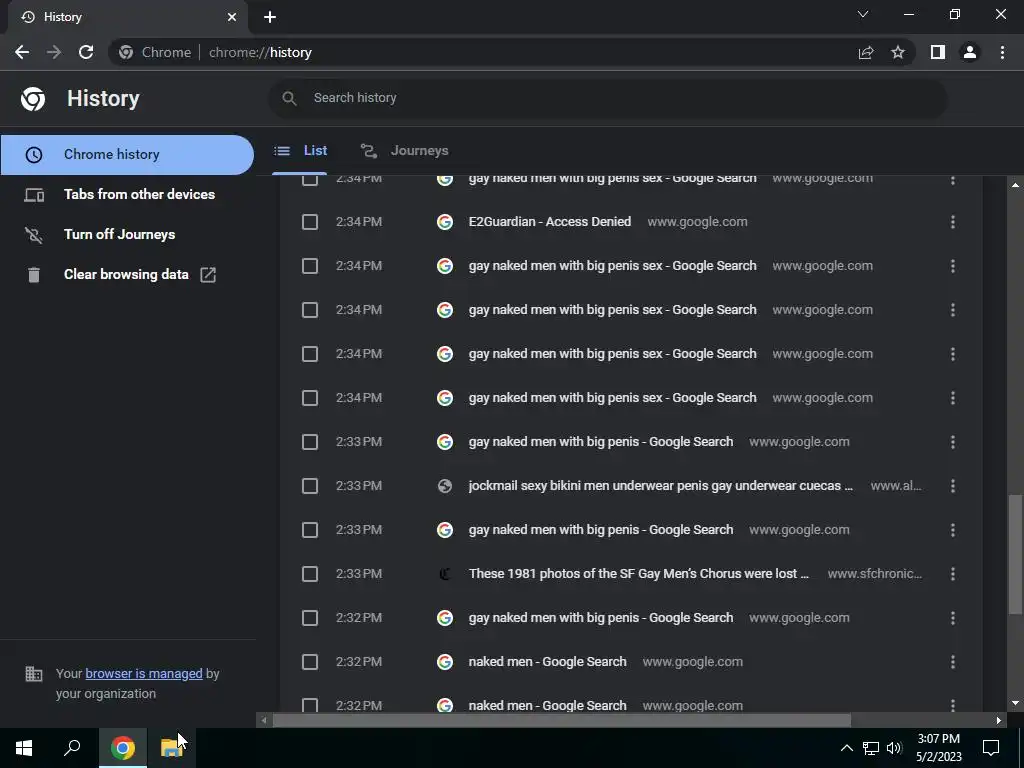Image resolution: width=1024 pixels, height=768 pixels.
Task: Click the scroll-up arrow of the vertical scrollbar
Action: [1015, 185]
